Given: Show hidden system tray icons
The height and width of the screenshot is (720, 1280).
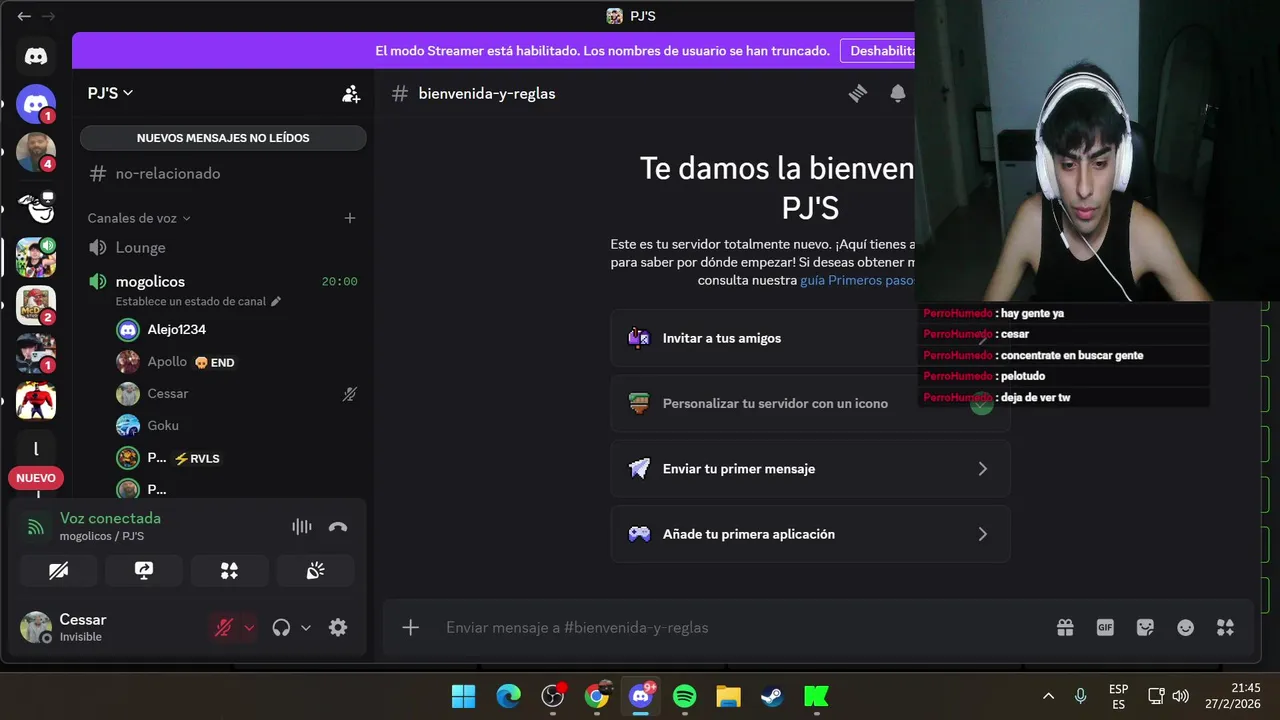Looking at the screenshot, I should (x=1048, y=696).
